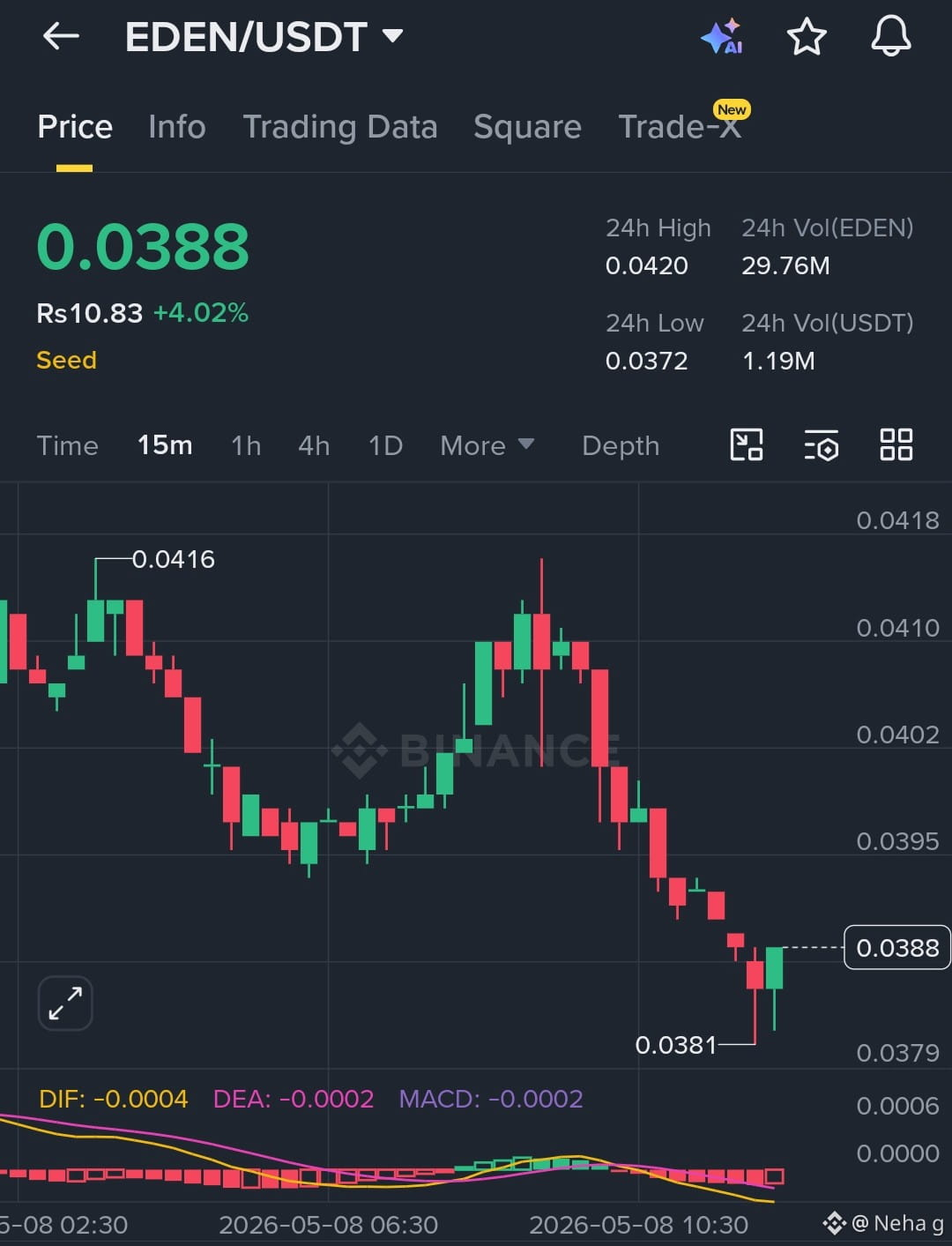The height and width of the screenshot is (1246, 952).
Task: Tap the current price 0.0388
Action: (x=143, y=246)
